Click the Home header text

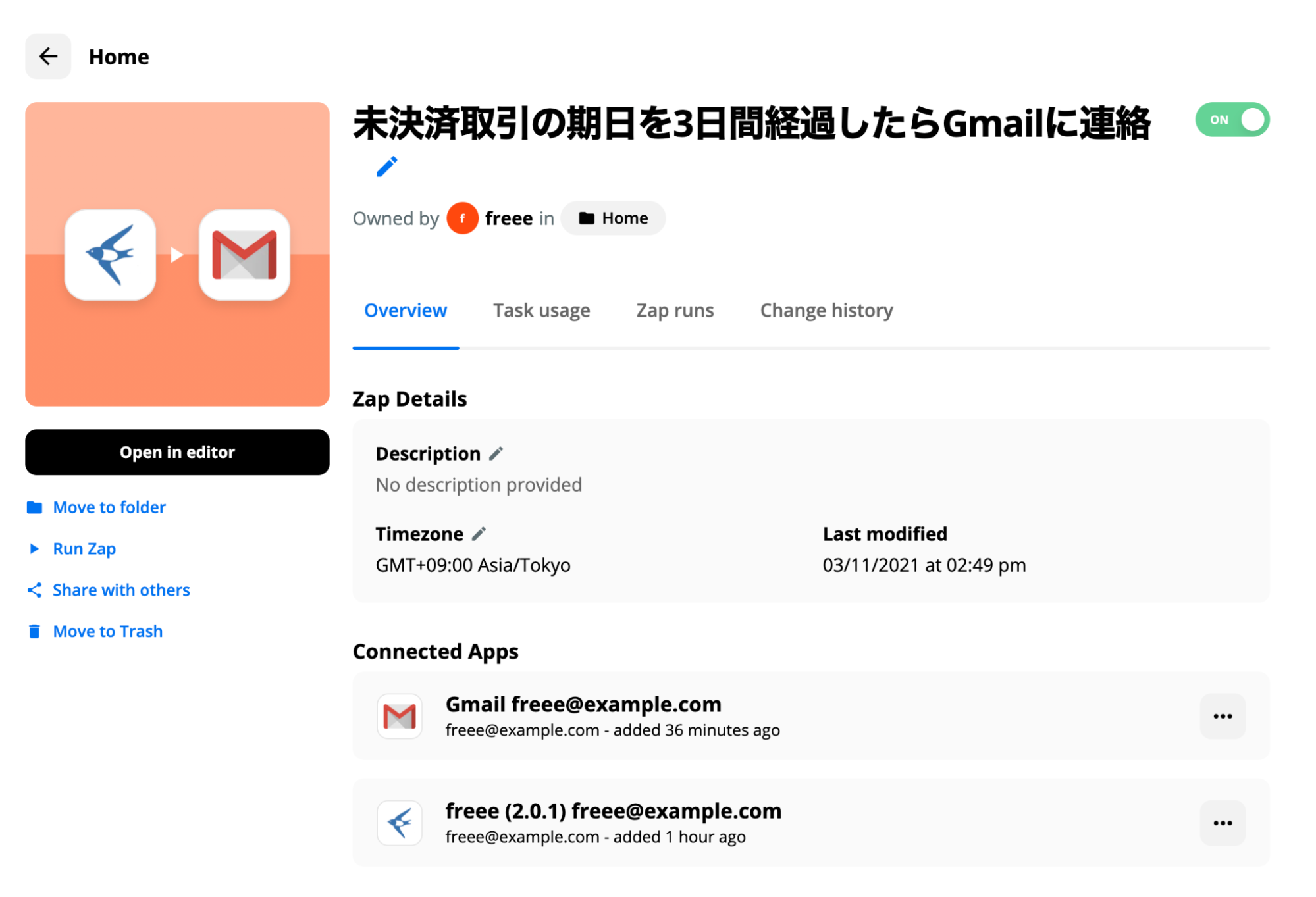[119, 57]
